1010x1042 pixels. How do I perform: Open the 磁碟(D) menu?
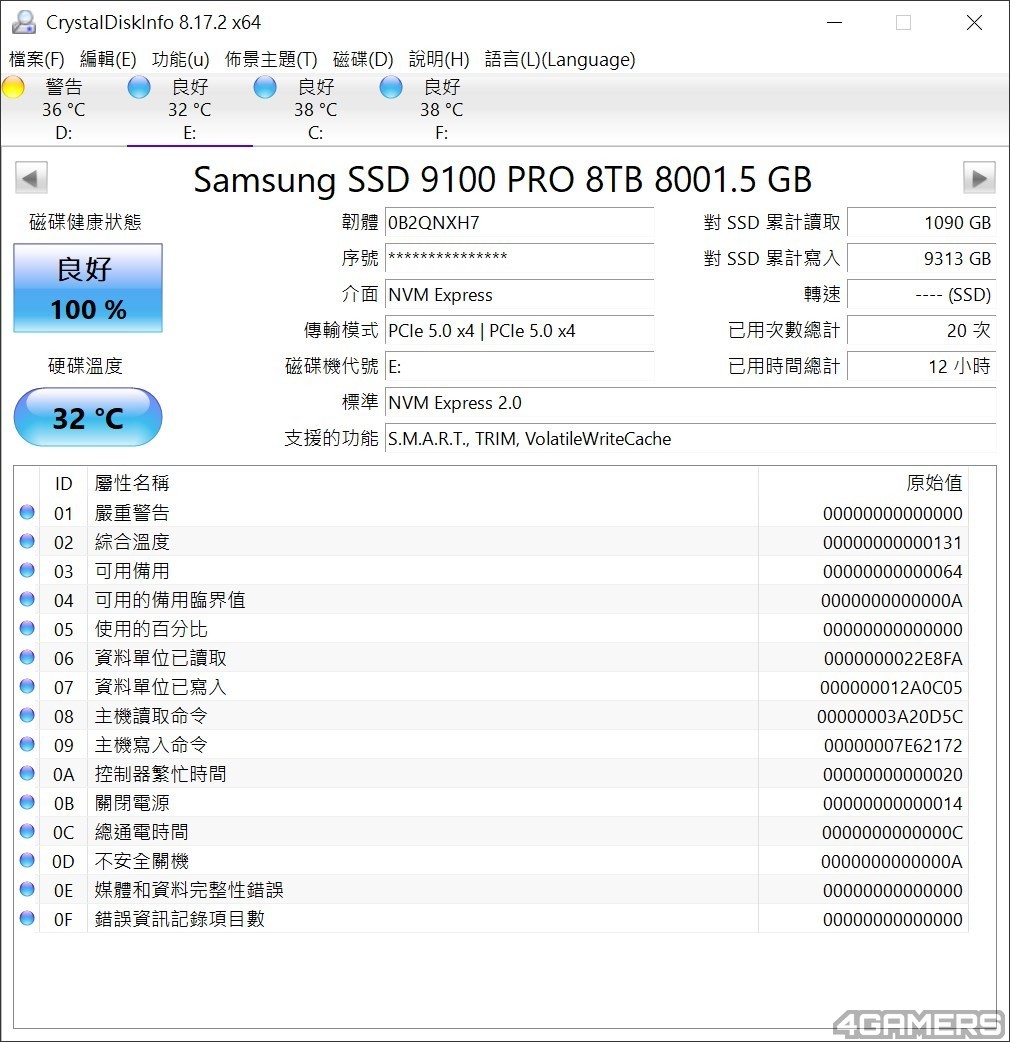363,60
